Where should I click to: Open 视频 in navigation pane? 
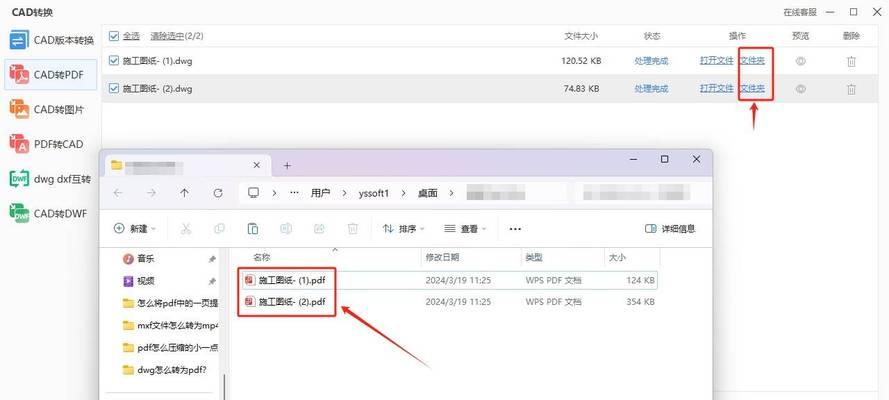point(138,281)
